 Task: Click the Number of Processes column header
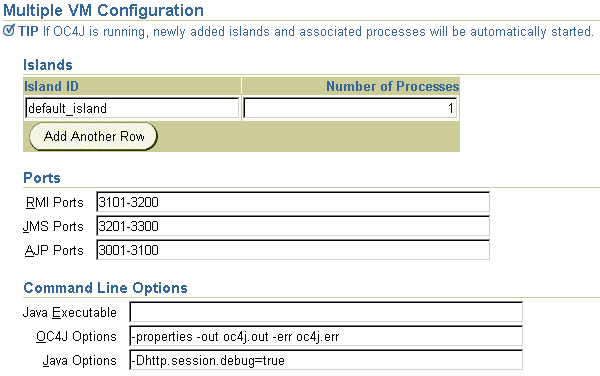[x=393, y=86]
